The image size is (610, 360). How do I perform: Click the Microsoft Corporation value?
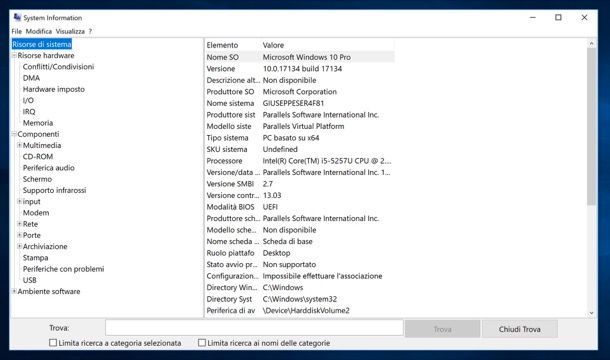(x=300, y=92)
